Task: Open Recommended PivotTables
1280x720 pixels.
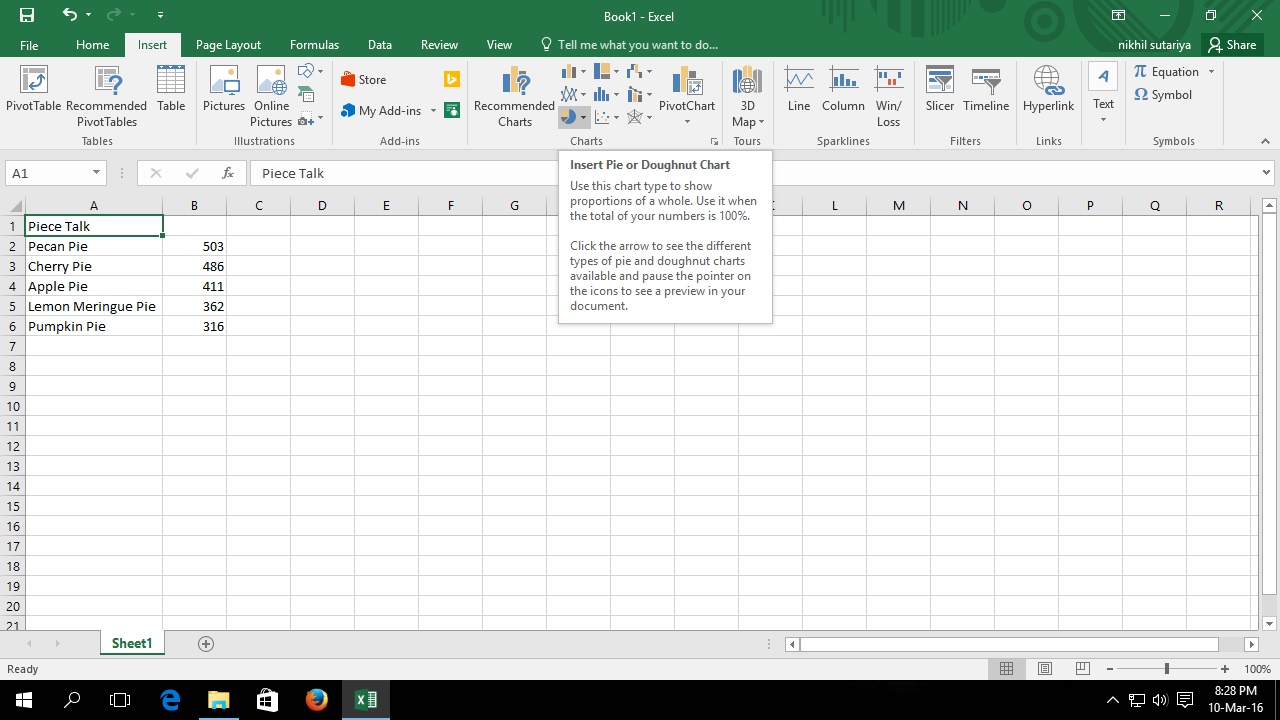Action: pos(107,96)
